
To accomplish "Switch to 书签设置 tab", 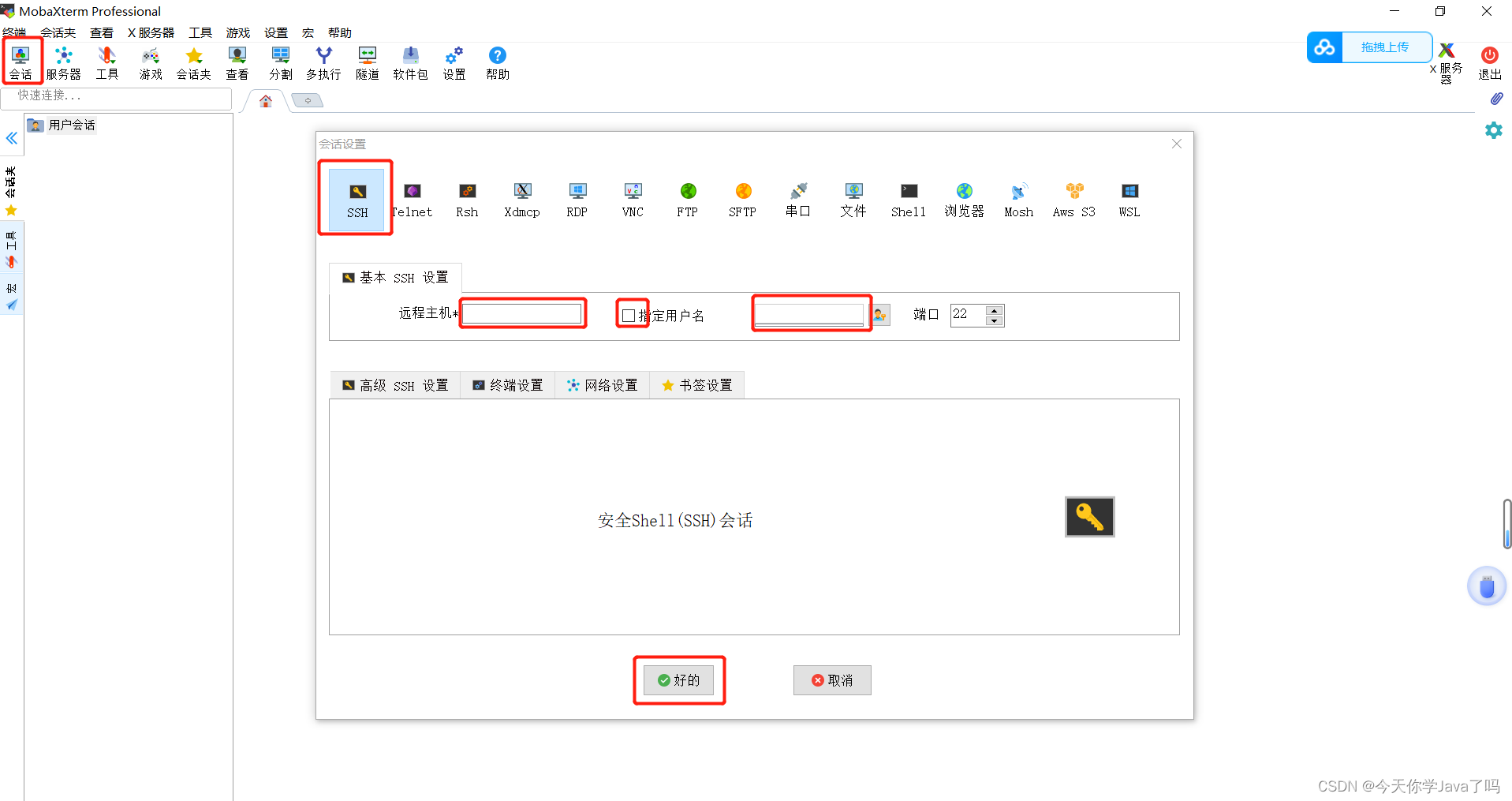I will pyautogui.click(x=697, y=385).
